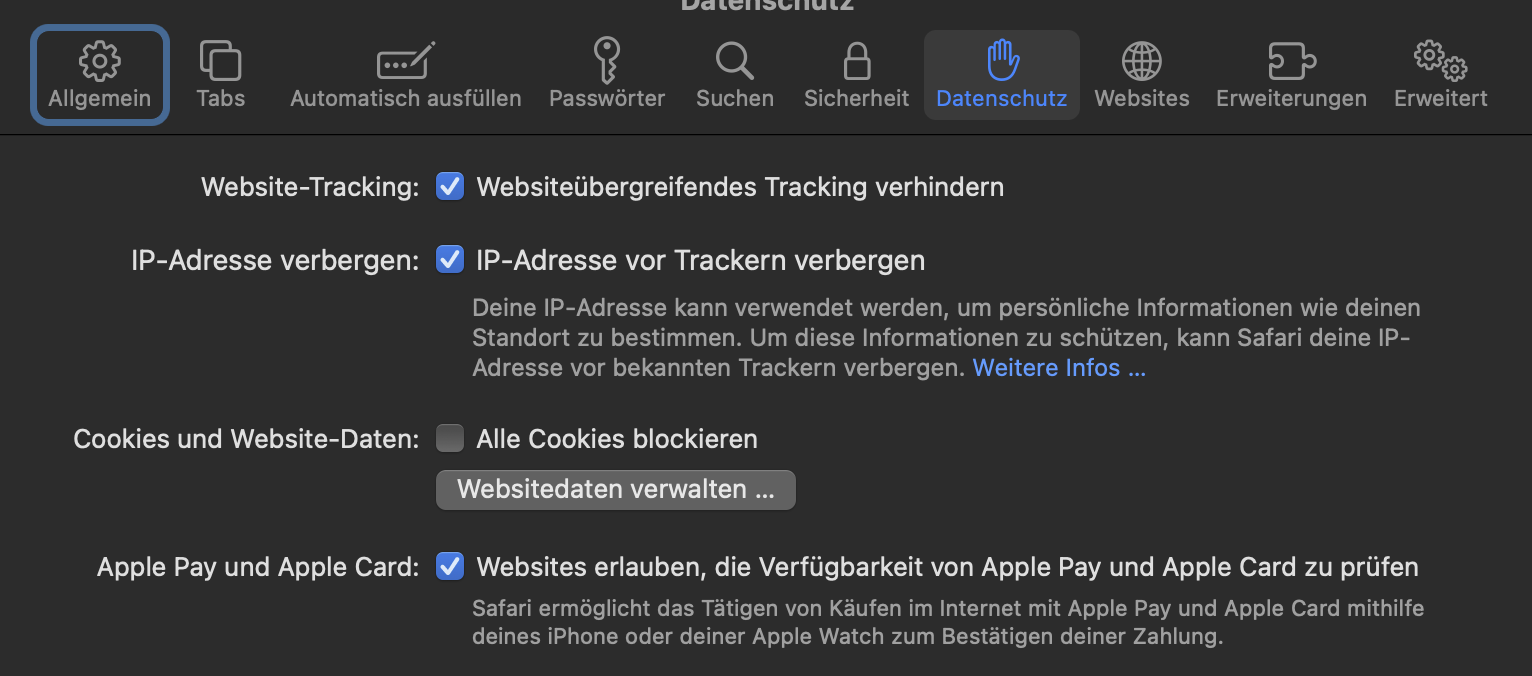The height and width of the screenshot is (676, 1532).
Task: Select the Sicherheit padlock icon
Action: point(856,61)
